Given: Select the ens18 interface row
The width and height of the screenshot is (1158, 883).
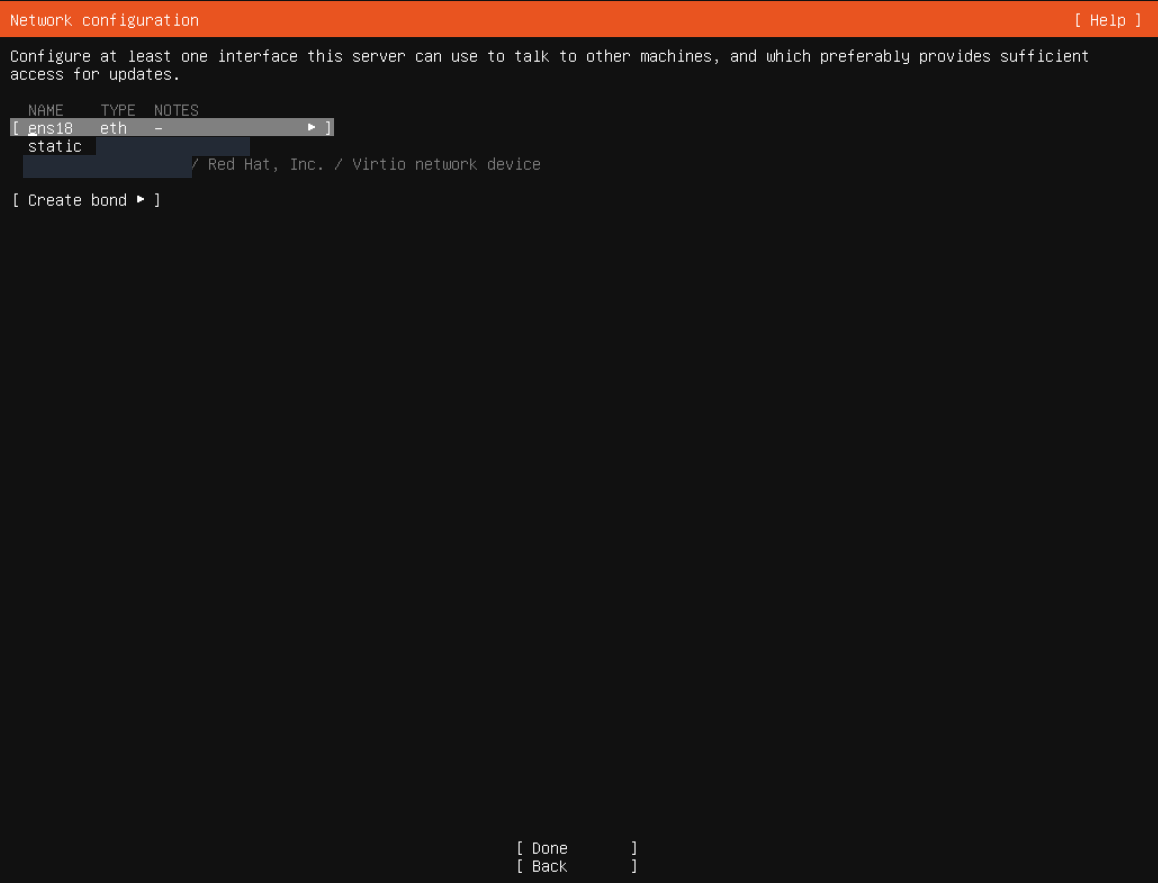Looking at the screenshot, I should 172,128.
